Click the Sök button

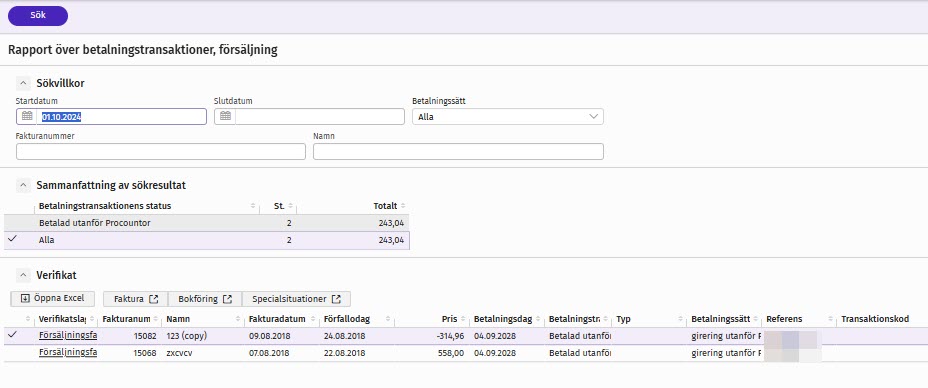click(38, 16)
